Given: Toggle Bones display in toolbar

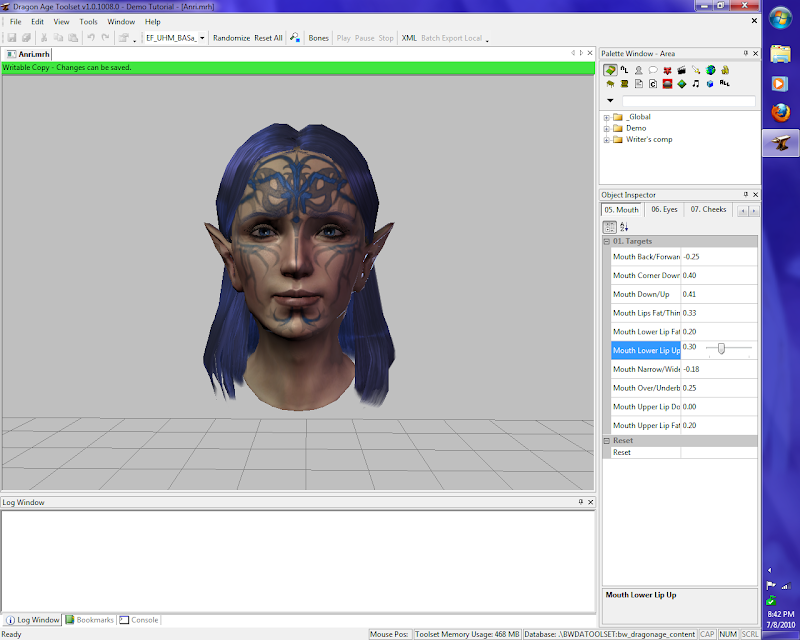Looking at the screenshot, I should 318,38.
